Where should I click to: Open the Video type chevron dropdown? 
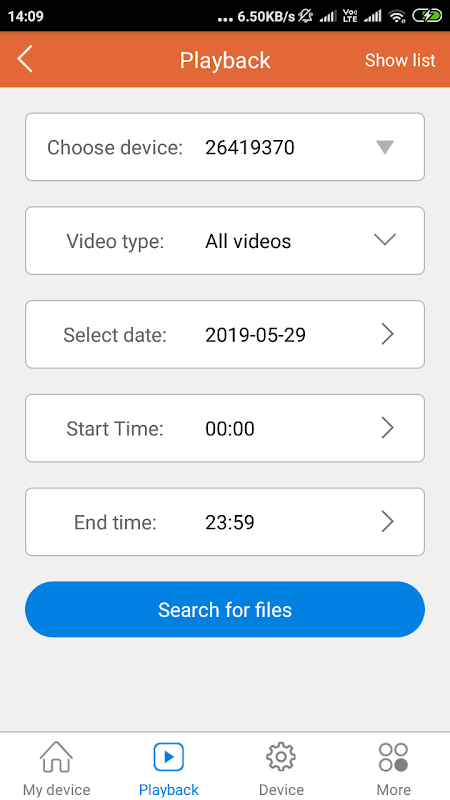pyautogui.click(x=385, y=240)
